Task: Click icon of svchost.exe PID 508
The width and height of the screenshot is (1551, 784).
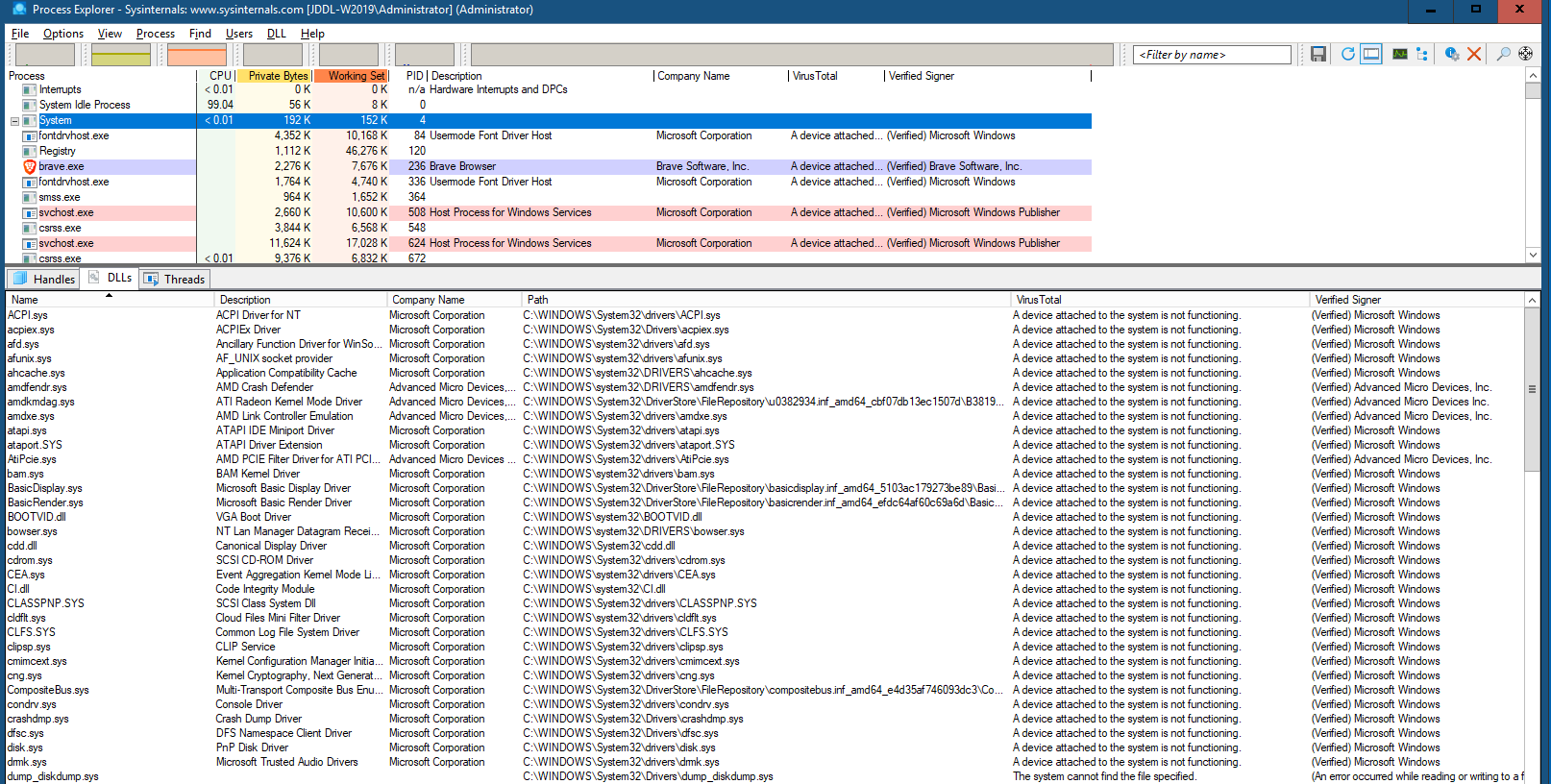Action: tap(30, 212)
